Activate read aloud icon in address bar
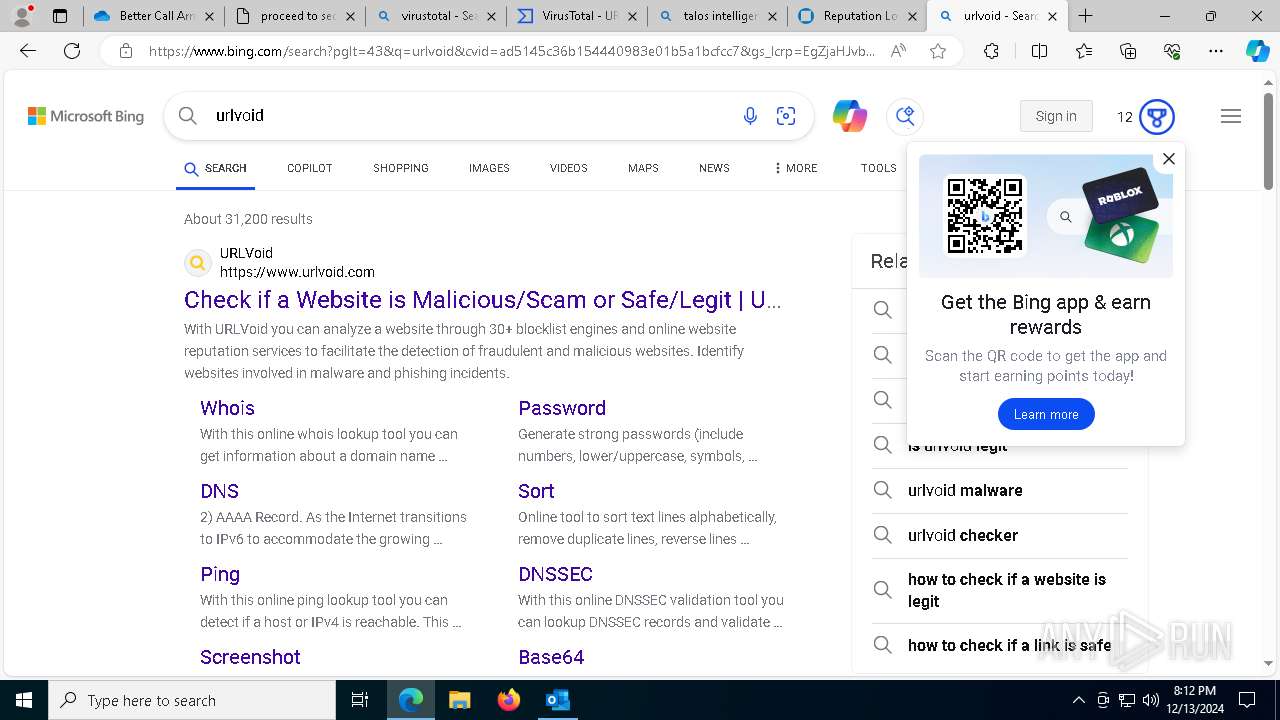This screenshot has height=720, width=1280. click(898, 51)
